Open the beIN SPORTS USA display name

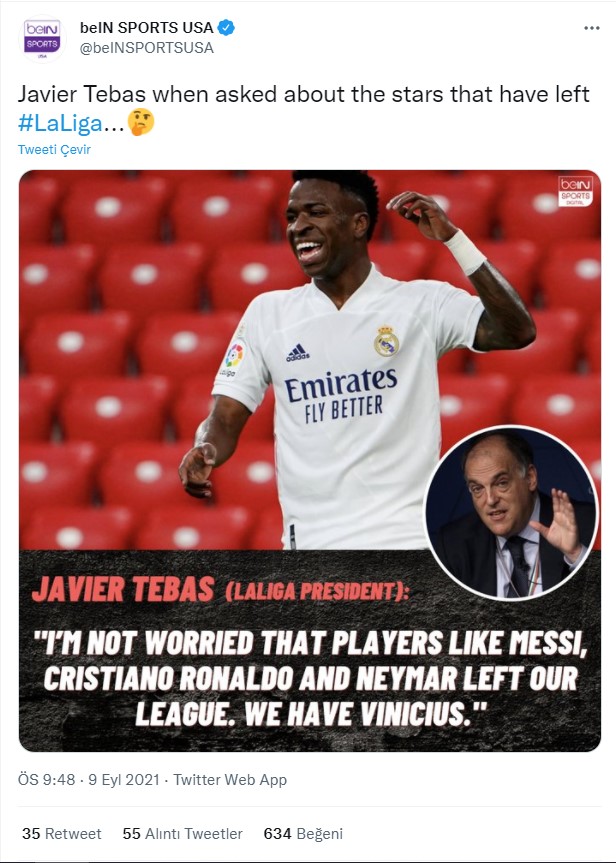coord(146,28)
